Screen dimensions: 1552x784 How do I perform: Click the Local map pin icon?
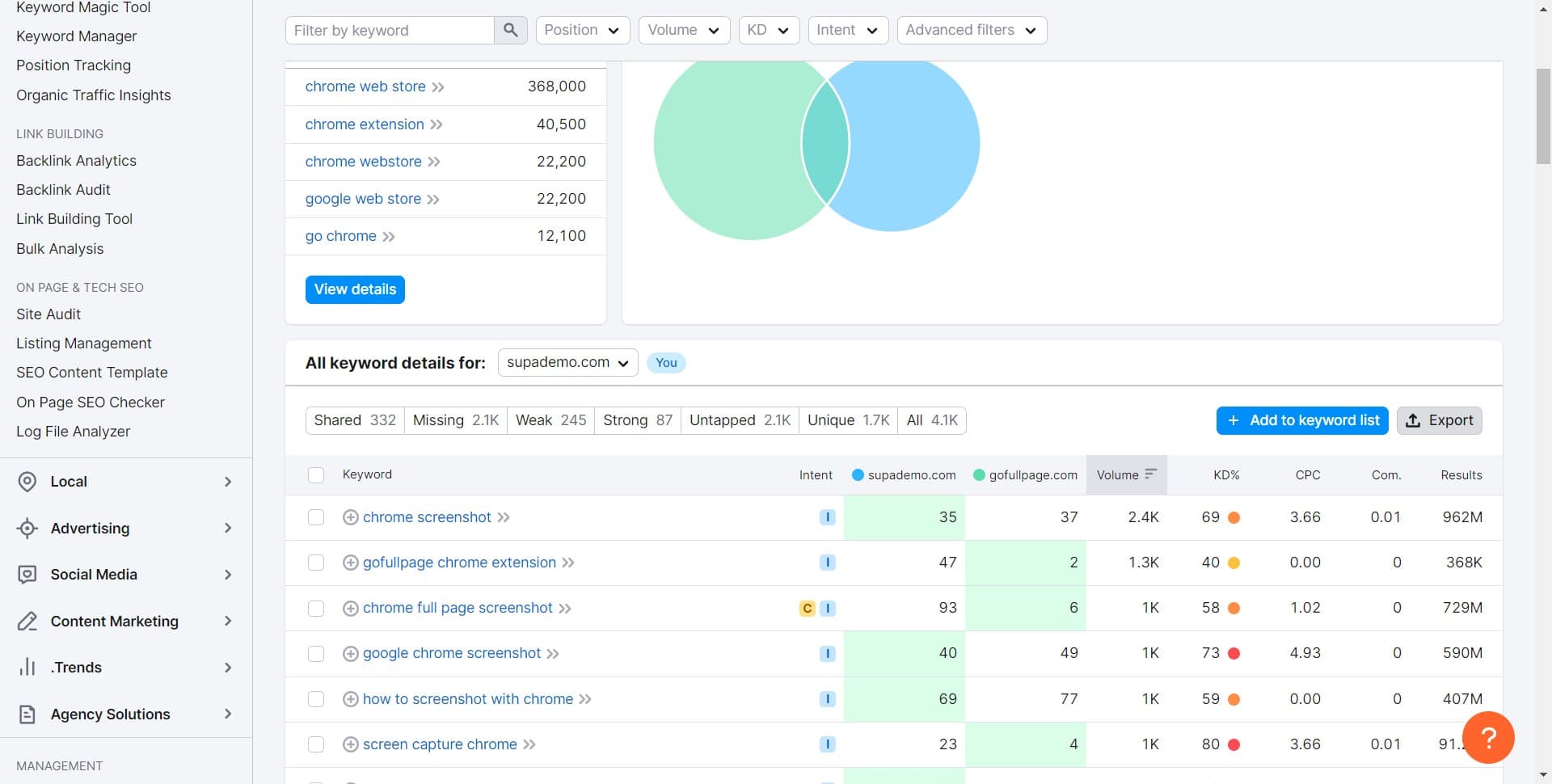tap(27, 482)
